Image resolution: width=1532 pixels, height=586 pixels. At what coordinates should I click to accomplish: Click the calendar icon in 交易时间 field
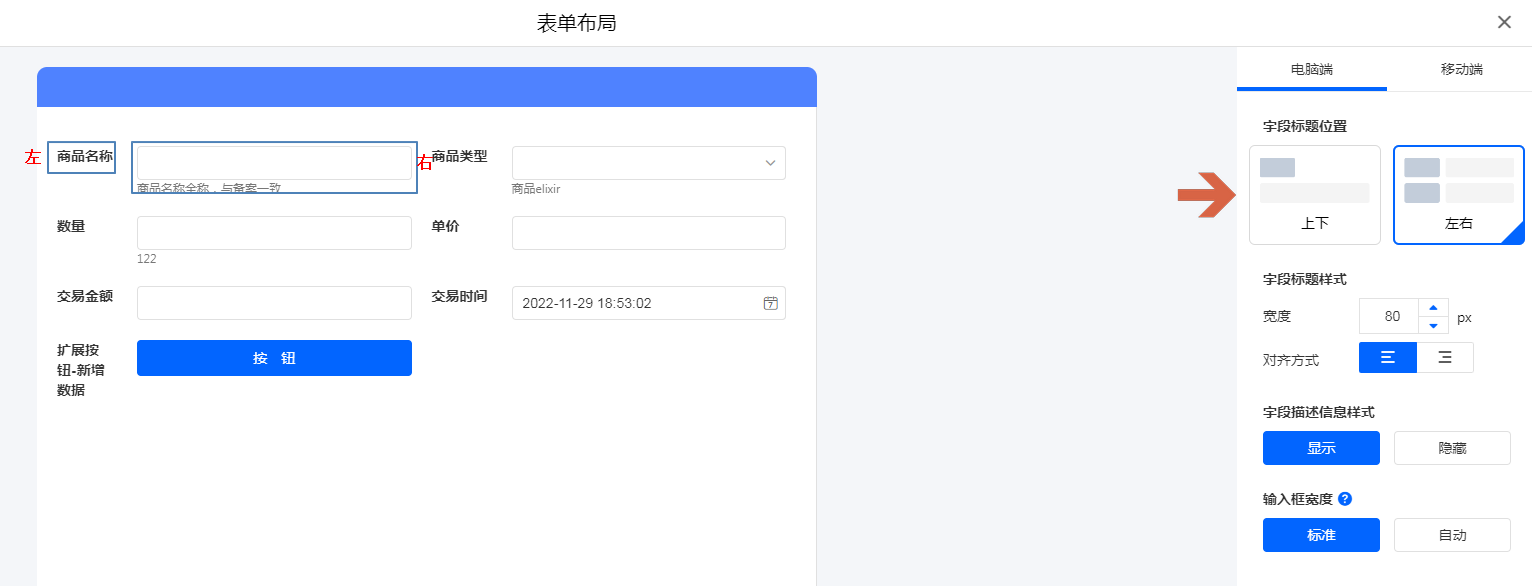pos(770,303)
